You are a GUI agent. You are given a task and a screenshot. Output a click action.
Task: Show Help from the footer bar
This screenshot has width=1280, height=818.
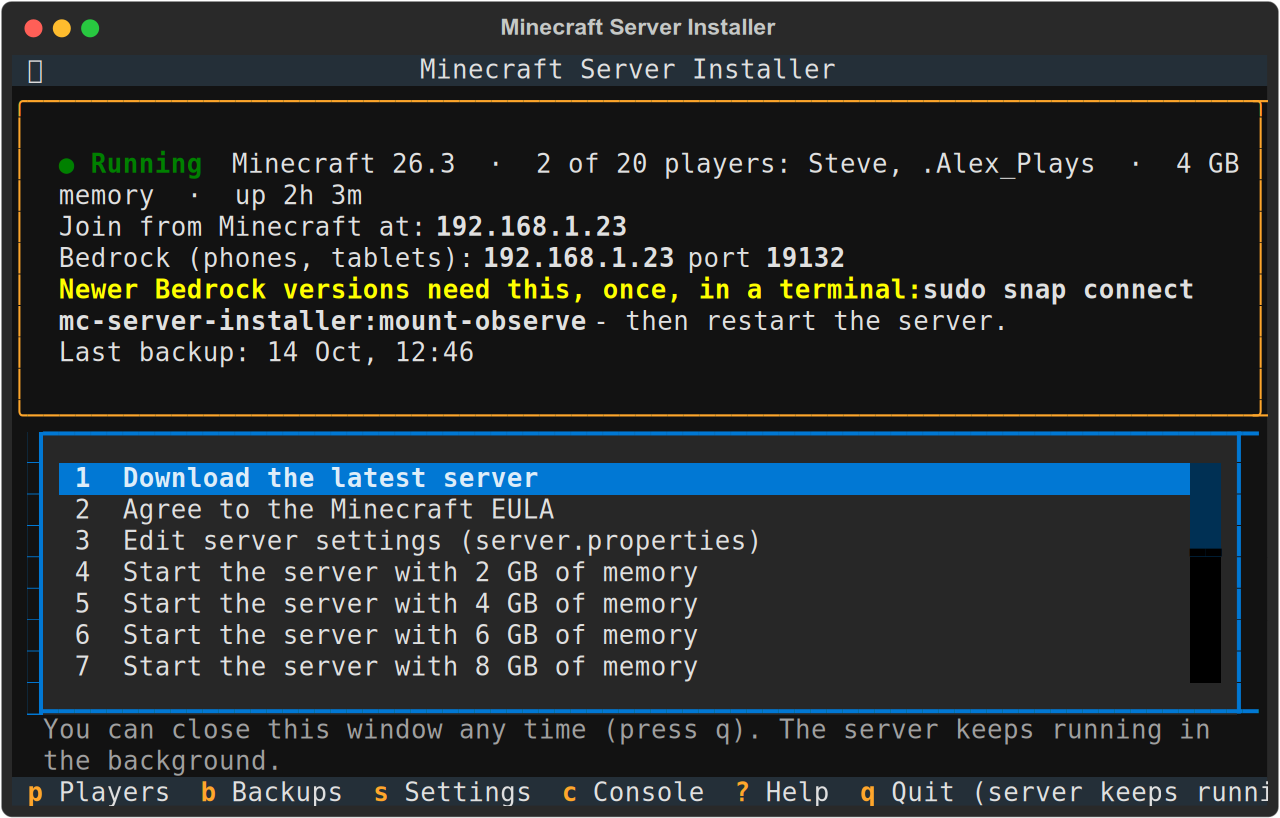[782, 793]
